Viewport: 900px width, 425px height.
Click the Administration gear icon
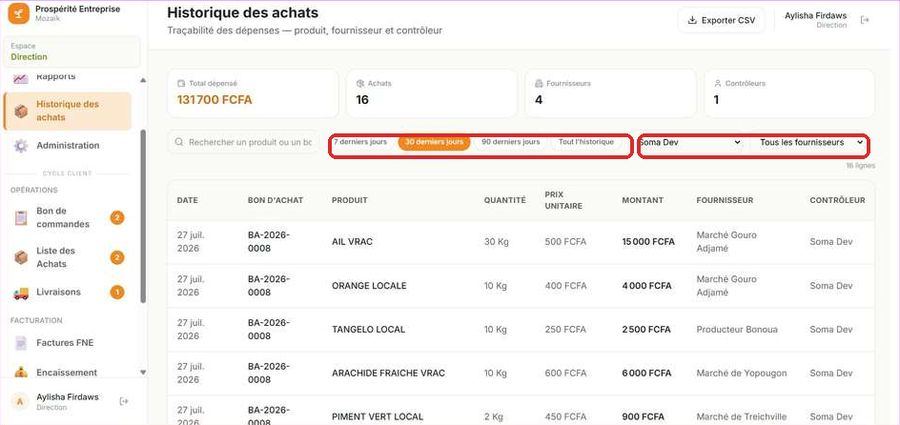[21, 146]
